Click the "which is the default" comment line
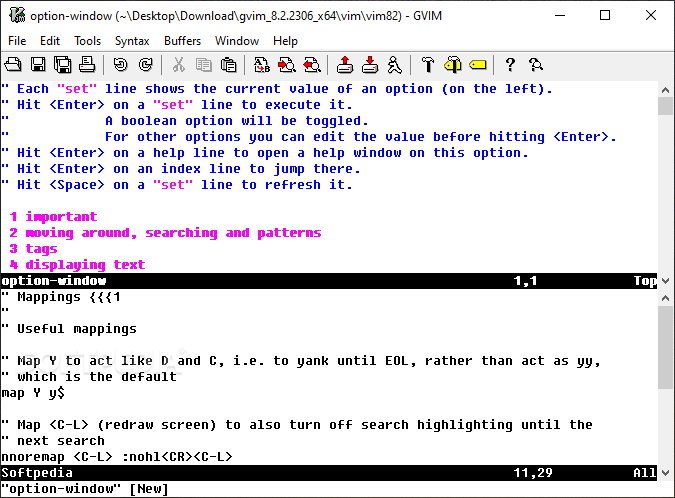675x498 pixels. (x=89, y=377)
